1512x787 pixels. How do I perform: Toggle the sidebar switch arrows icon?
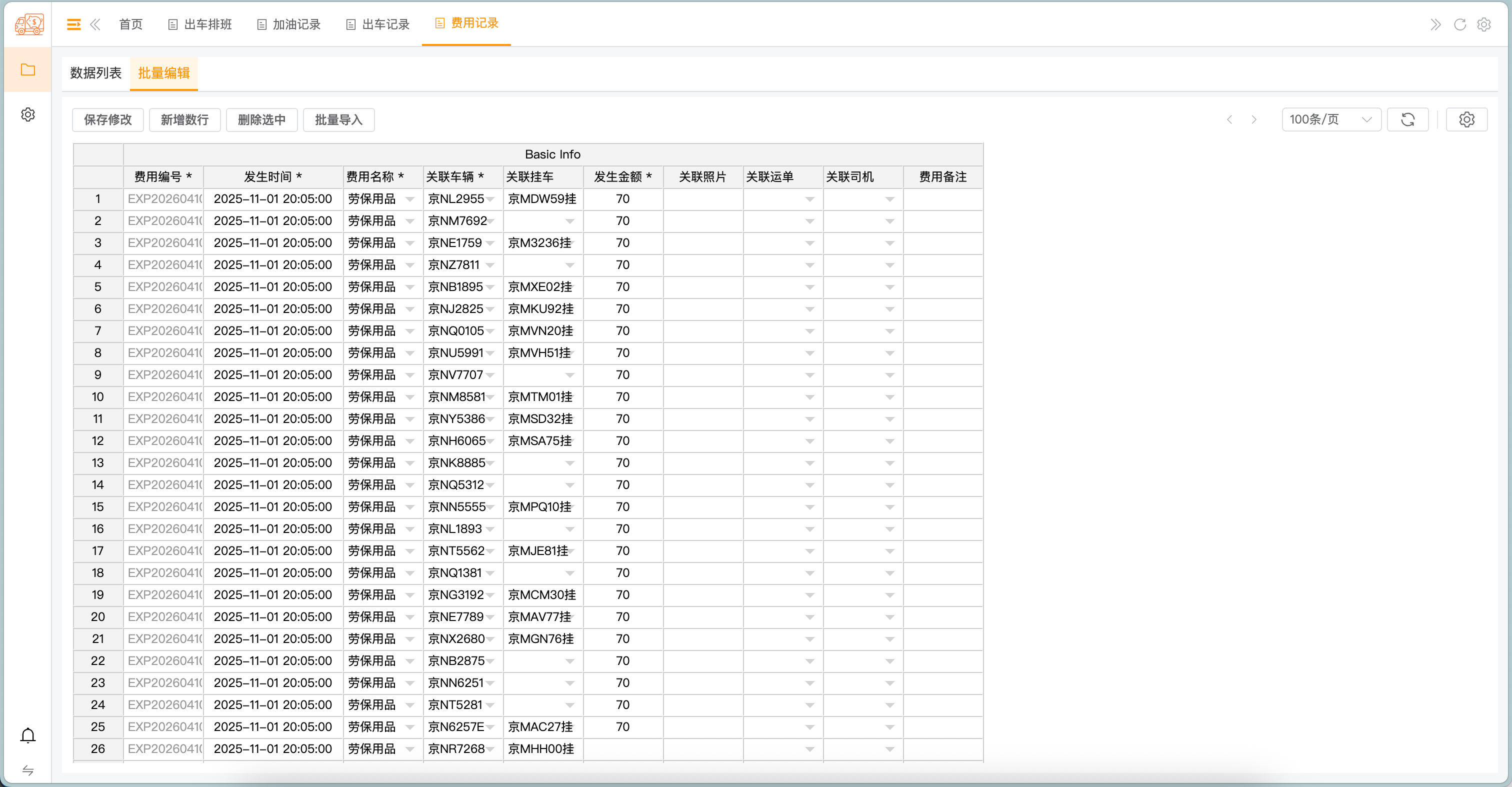click(x=27, y=770)
